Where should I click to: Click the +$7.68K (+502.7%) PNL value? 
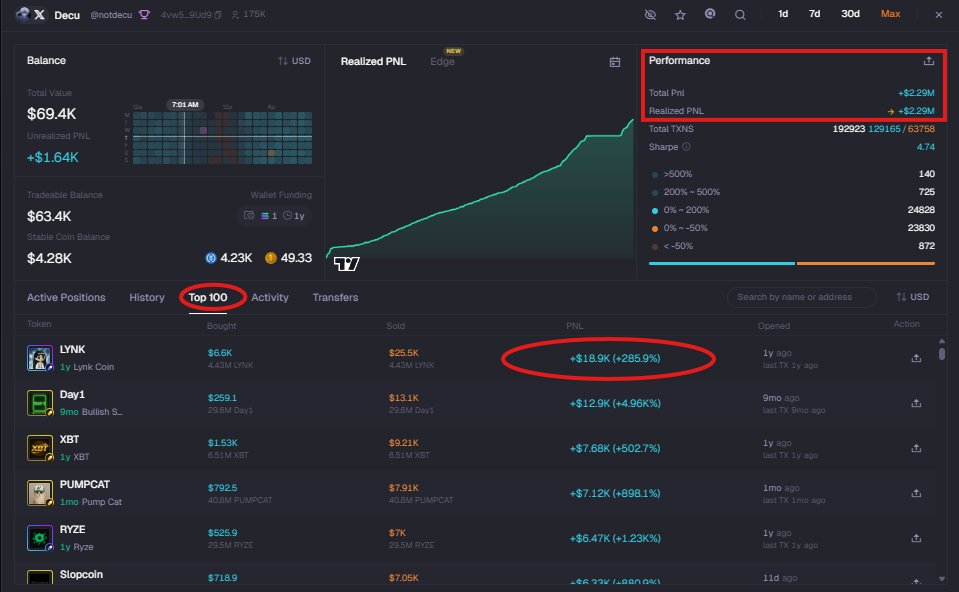(615, 448)
